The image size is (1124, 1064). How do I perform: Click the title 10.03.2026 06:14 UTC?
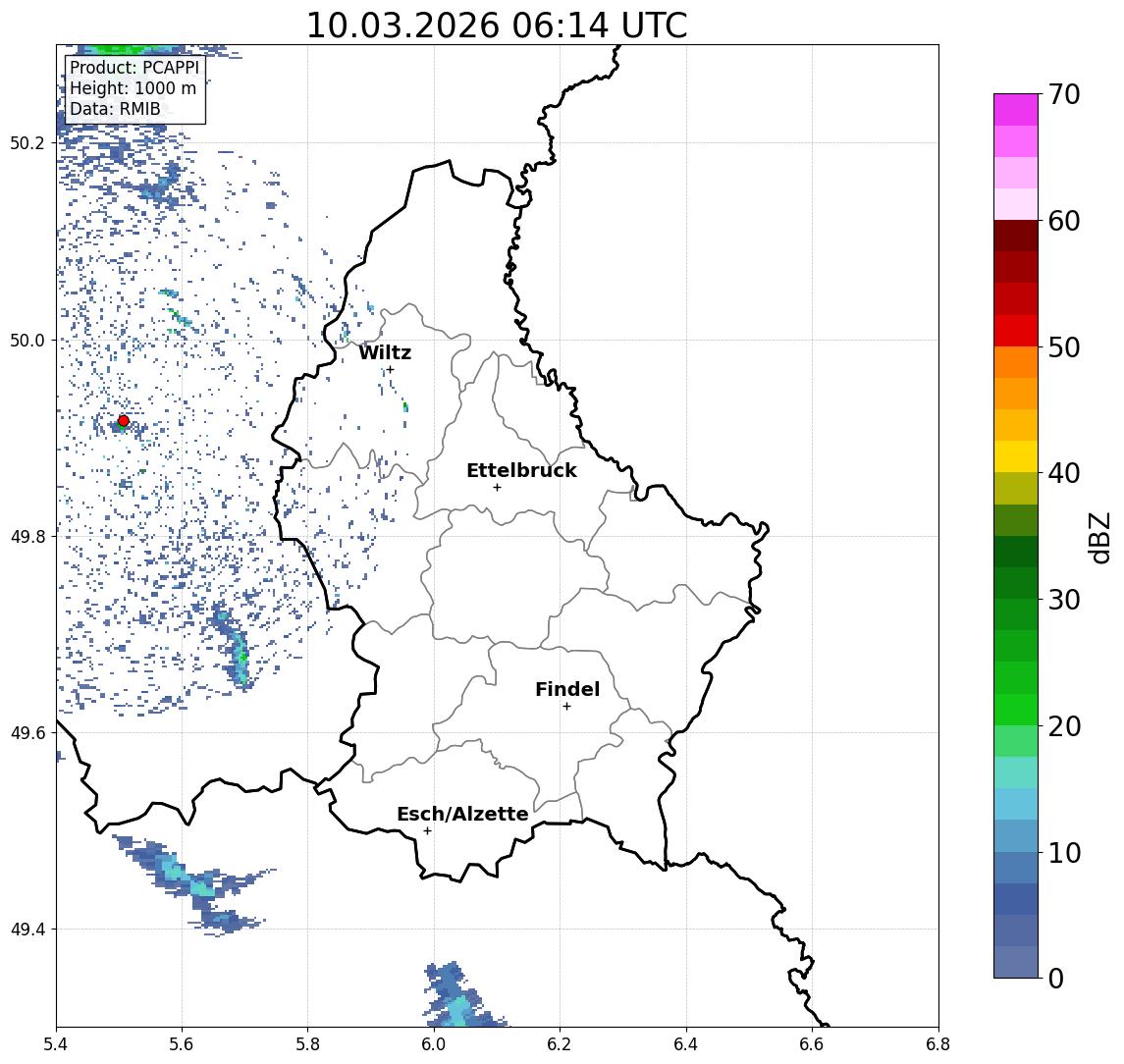(497, 26)
